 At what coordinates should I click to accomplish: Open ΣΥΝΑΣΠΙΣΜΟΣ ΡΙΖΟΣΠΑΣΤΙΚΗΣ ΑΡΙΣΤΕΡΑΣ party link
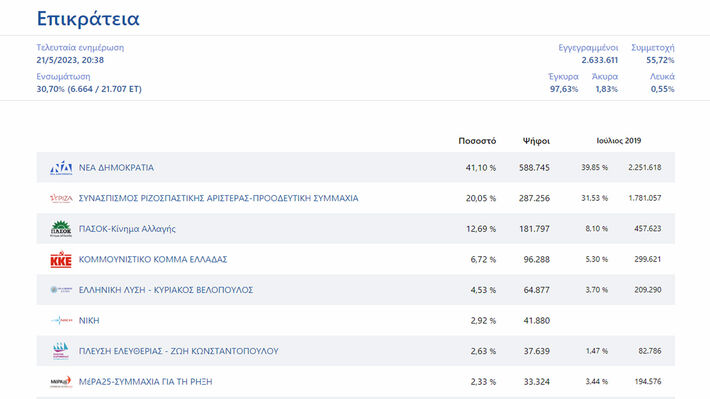tap(218, 198)
